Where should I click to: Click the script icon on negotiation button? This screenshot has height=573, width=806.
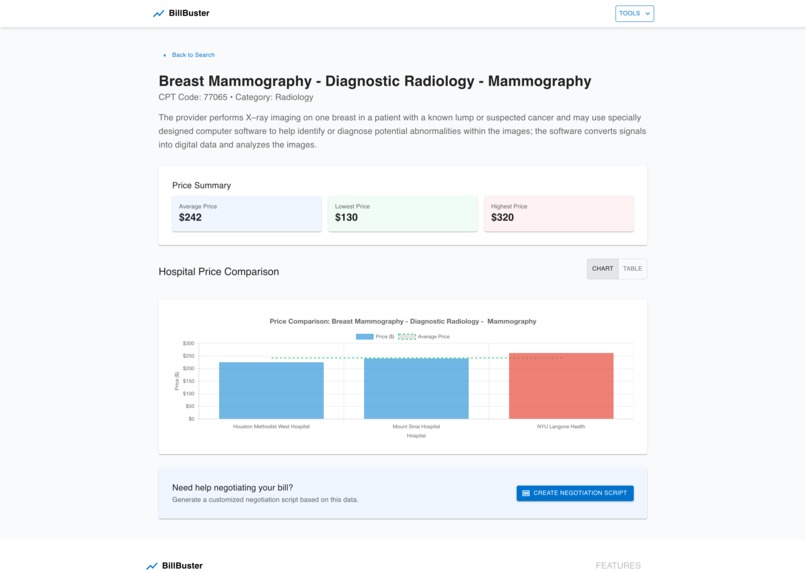(x=526, y=493)
